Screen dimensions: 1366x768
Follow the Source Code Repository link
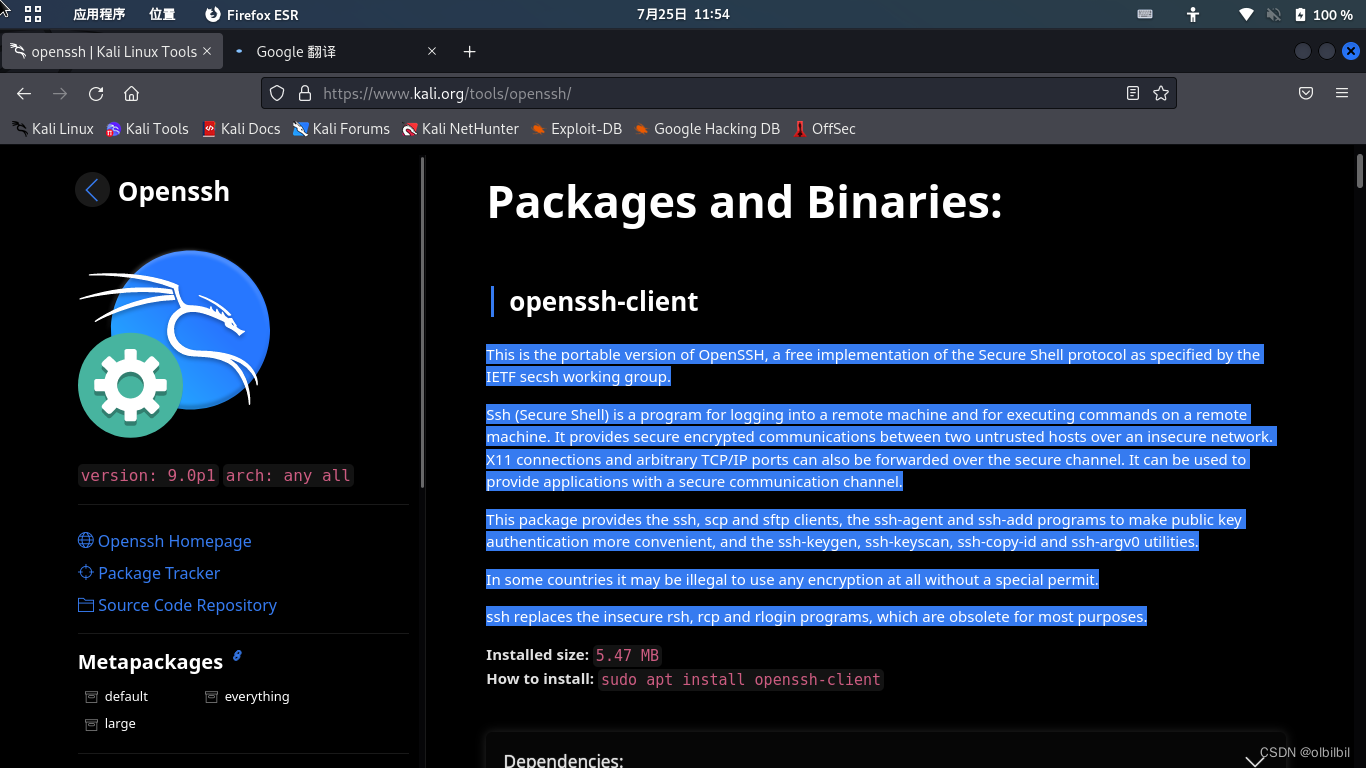(187, 605)
